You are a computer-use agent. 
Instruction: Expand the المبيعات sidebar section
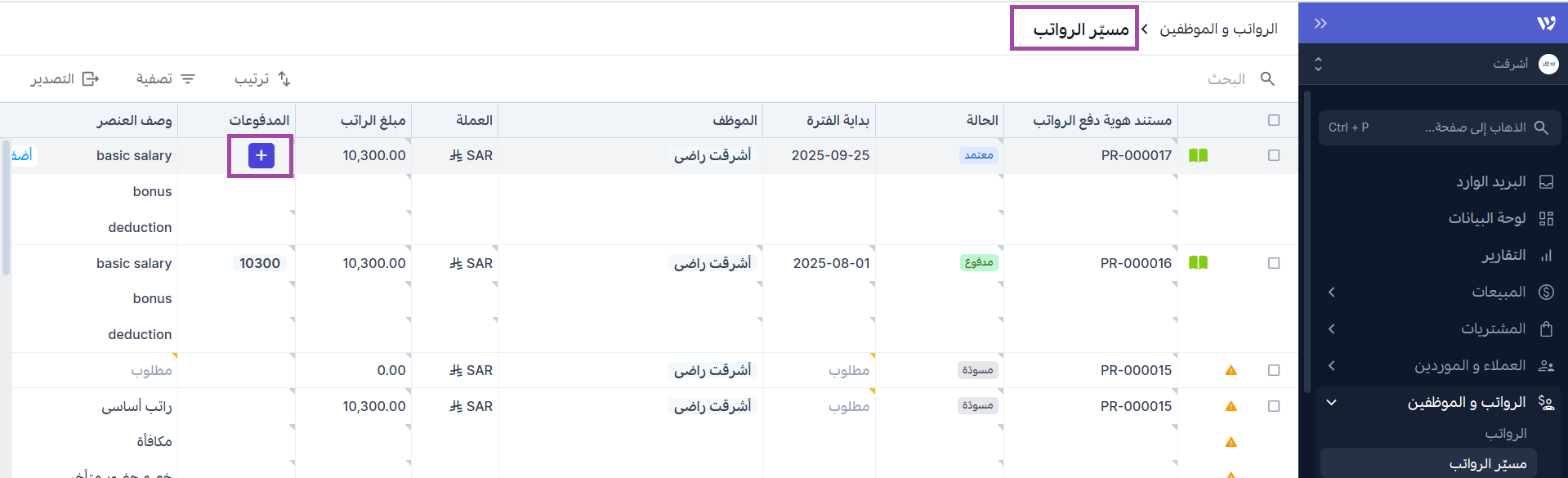tap(1332, 293)
